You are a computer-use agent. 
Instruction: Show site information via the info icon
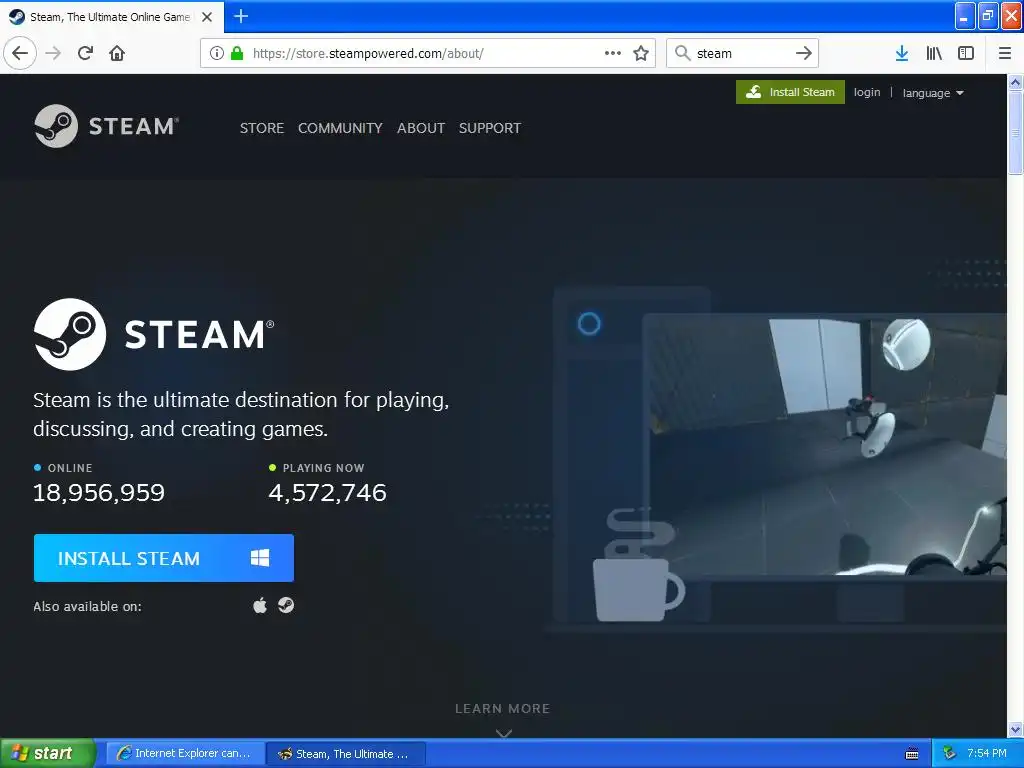coord(217,53)
